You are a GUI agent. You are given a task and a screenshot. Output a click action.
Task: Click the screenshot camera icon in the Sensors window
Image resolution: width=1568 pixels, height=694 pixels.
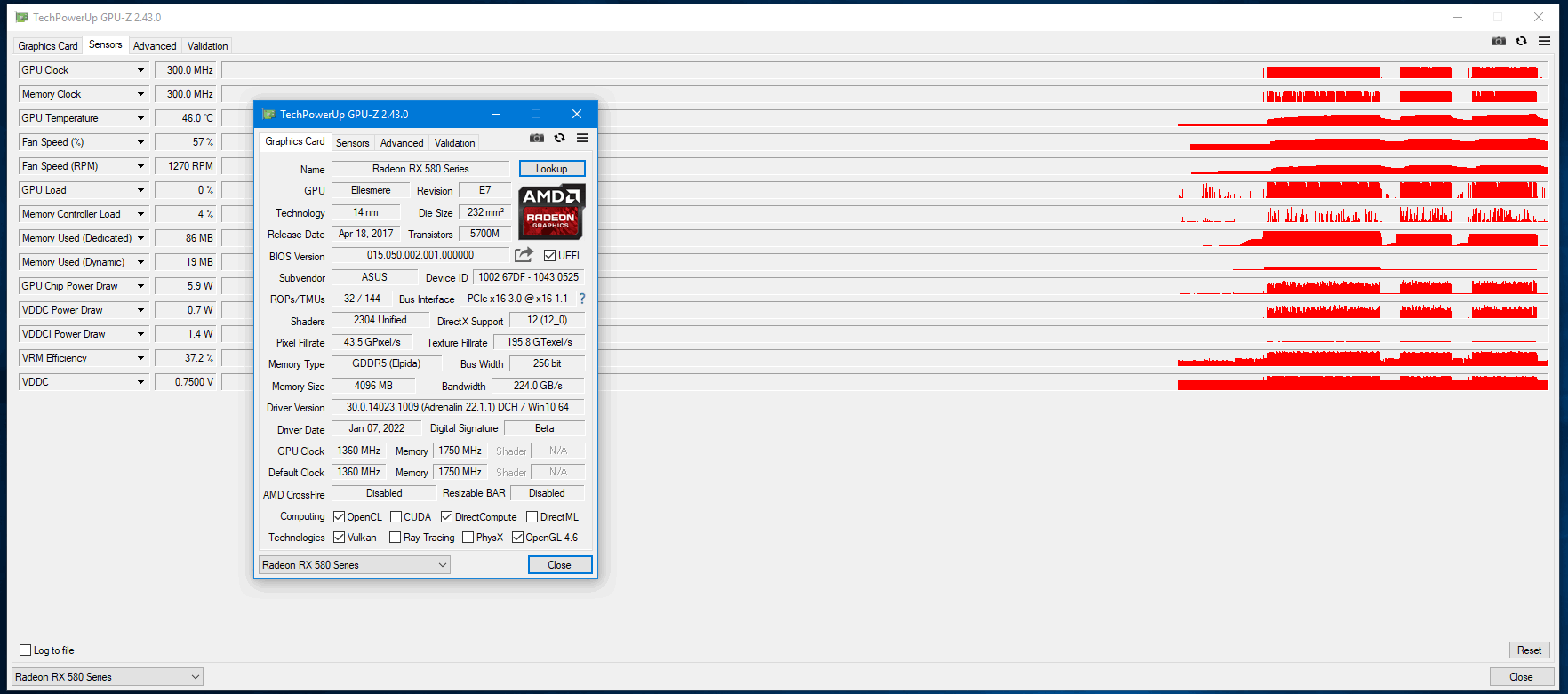[x=1499, y=41]
